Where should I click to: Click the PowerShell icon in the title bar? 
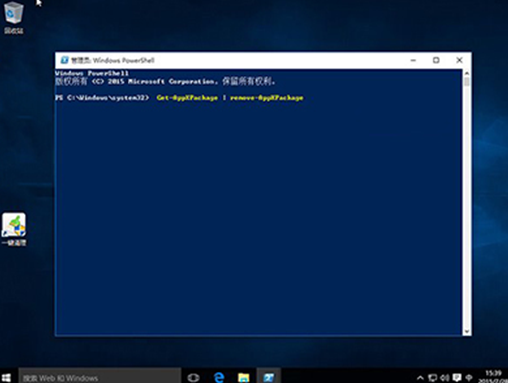pos(64,60)
